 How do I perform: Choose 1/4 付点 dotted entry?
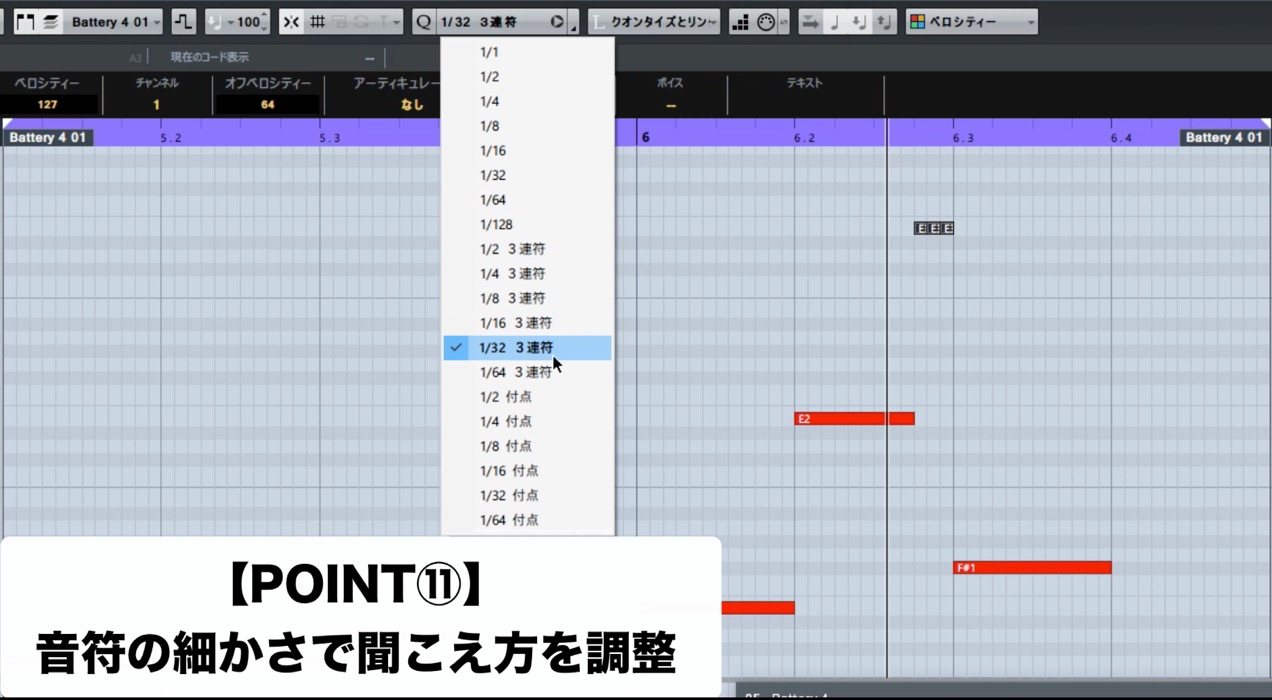point(527,422)
